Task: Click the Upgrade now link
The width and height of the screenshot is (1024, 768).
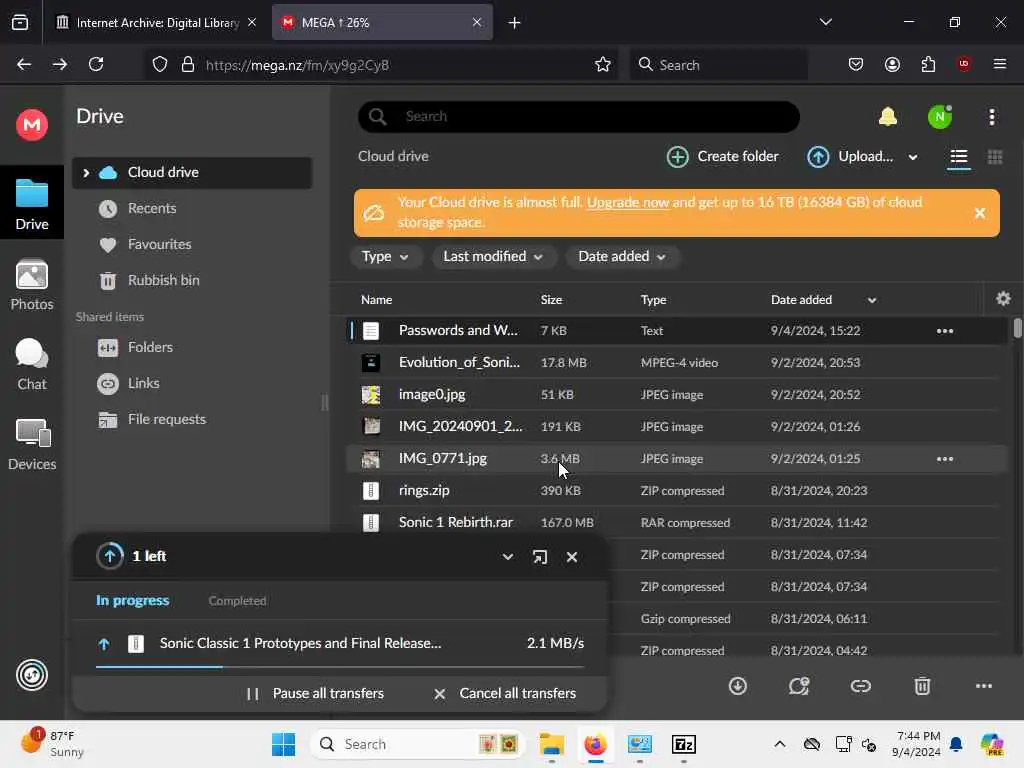Action: [628, 202]
